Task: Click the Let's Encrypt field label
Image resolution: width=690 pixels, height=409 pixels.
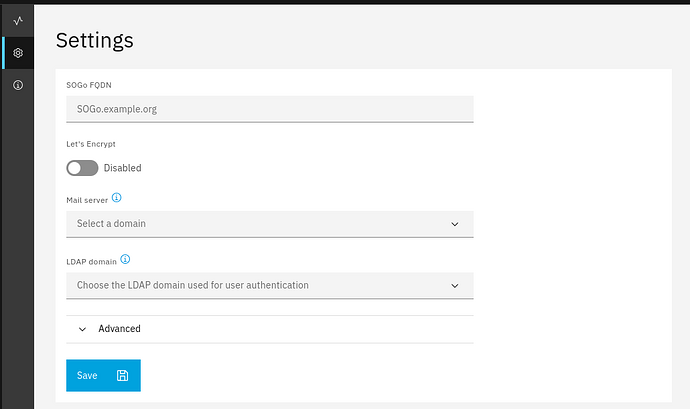Action: click(x=91, y=144)
